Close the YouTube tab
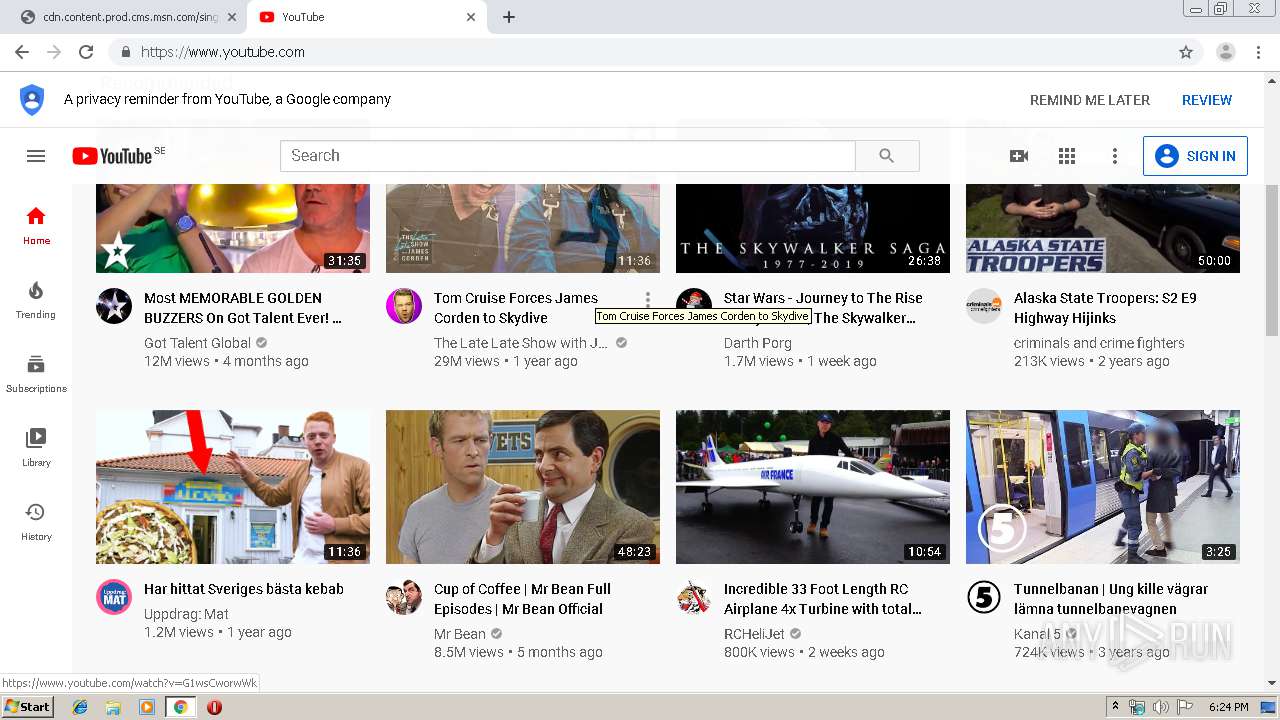 471,17
